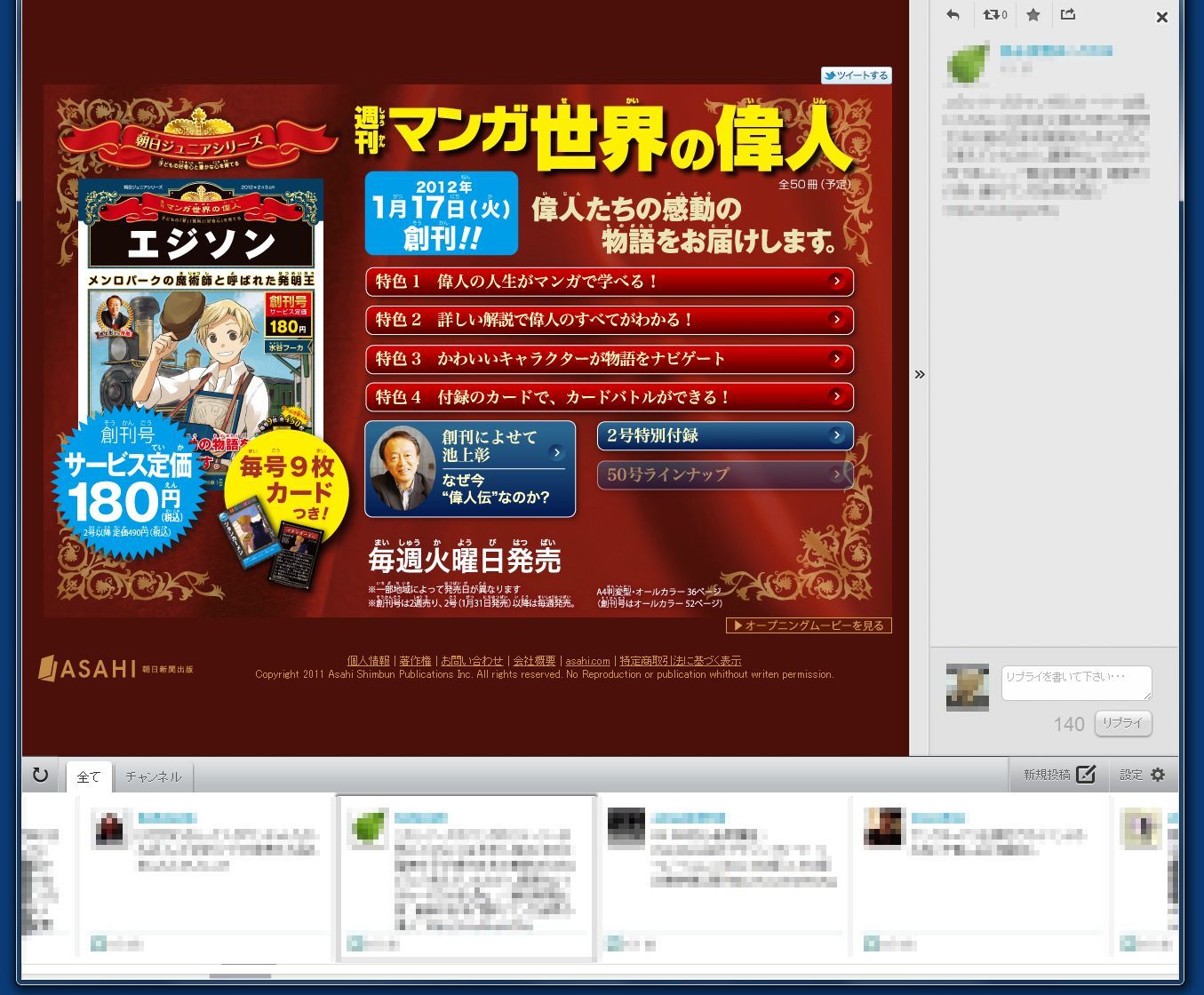
Task: Click the リプライ submit button
Action: [x=1123, y=723]
